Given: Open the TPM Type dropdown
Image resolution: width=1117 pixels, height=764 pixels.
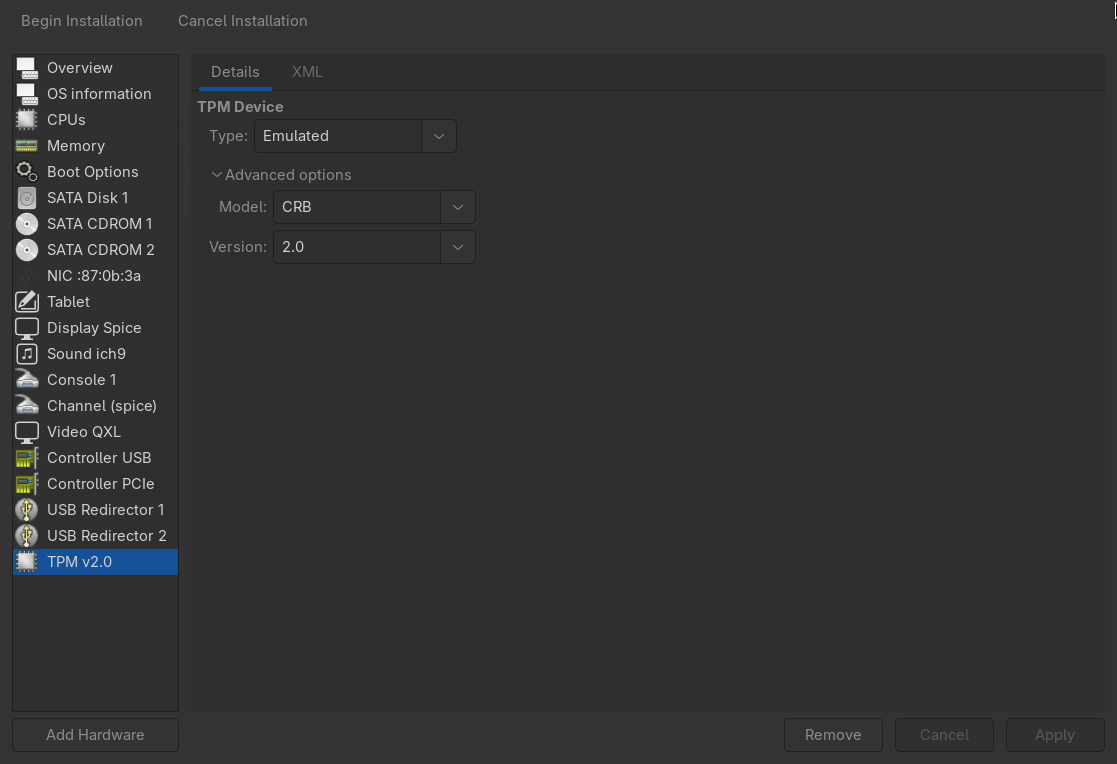Looking at the screenshot, I should point(438,135).
